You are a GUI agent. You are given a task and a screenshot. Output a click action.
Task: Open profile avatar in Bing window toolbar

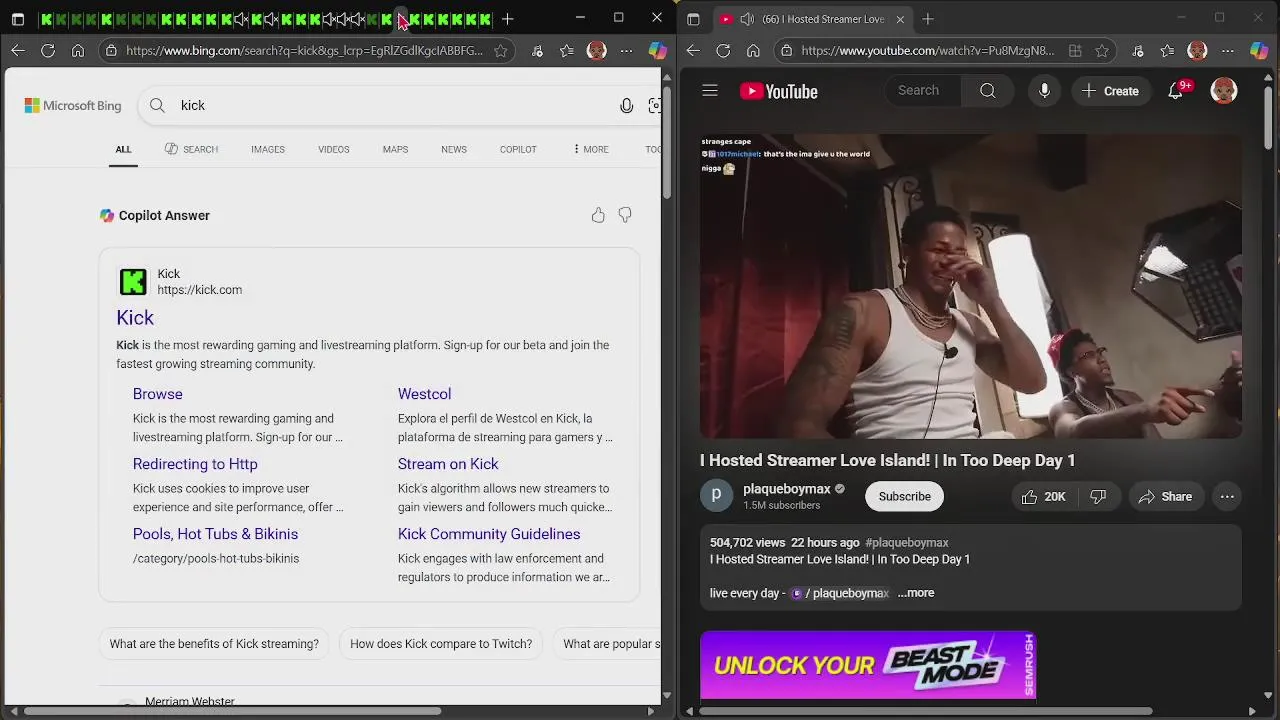click(x=596, y=50)
